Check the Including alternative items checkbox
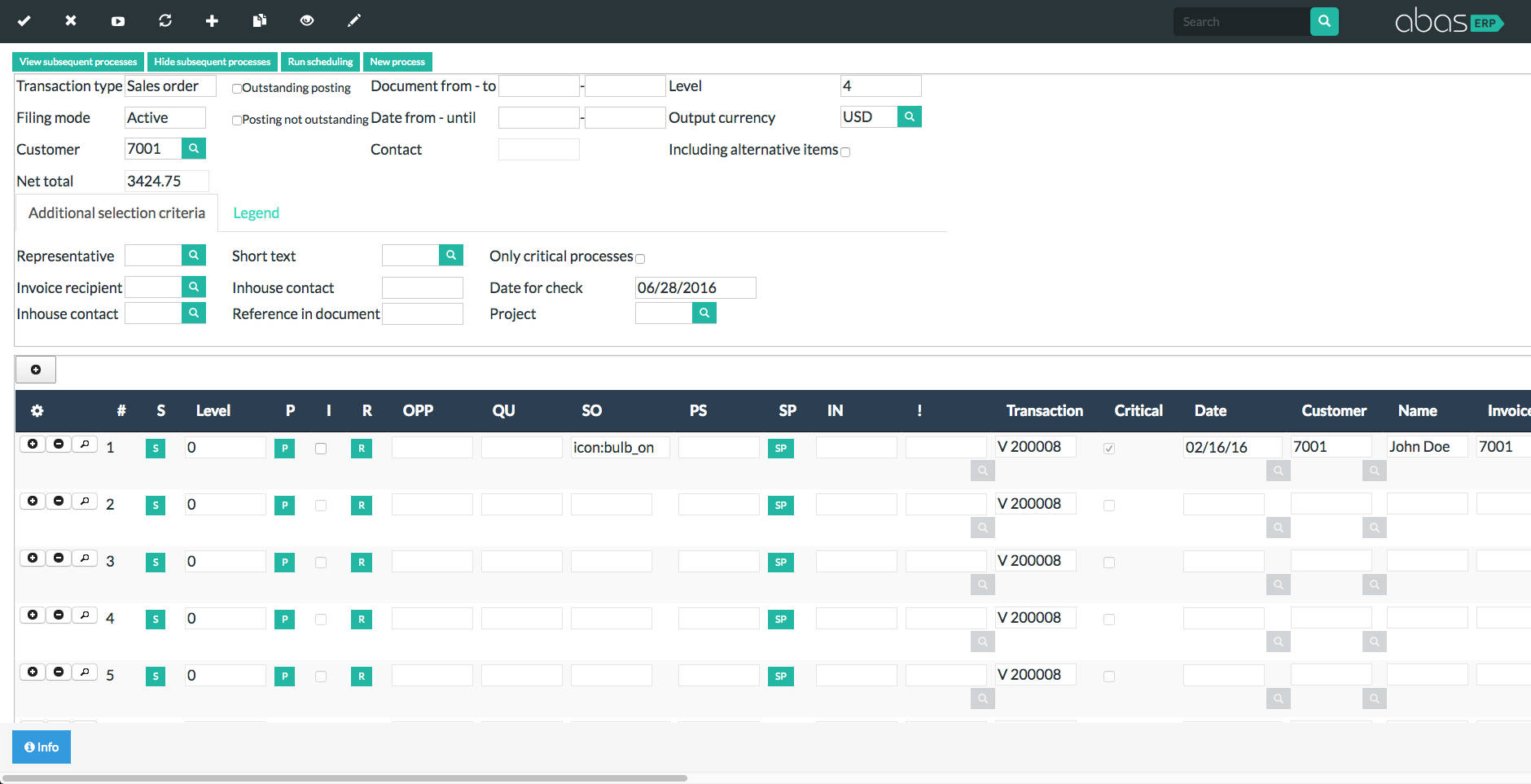Screen dimensions: 1531x784 (845, 151)
